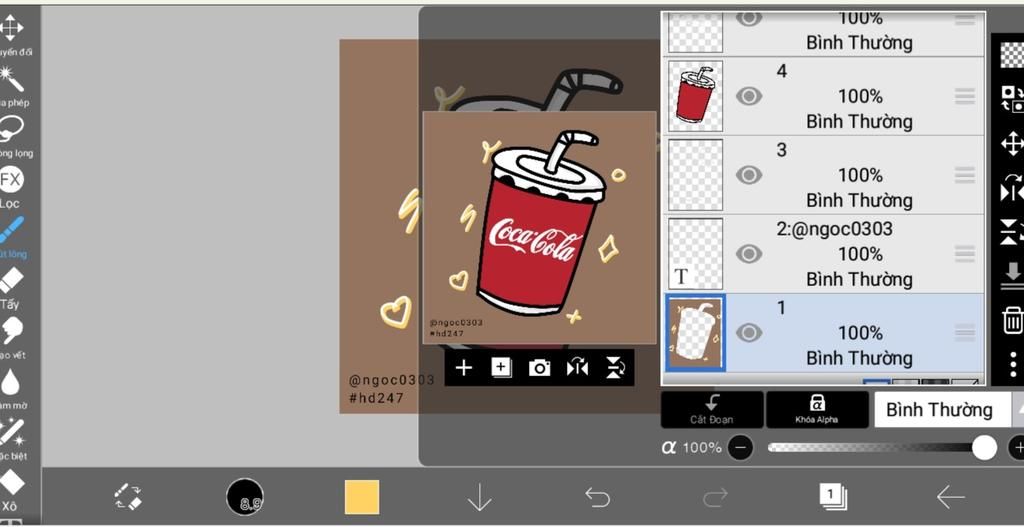The width and height of the screenshot is (1024, 527).
Task: Toggle visibility of the topmost layer
Action: [748, 18]
